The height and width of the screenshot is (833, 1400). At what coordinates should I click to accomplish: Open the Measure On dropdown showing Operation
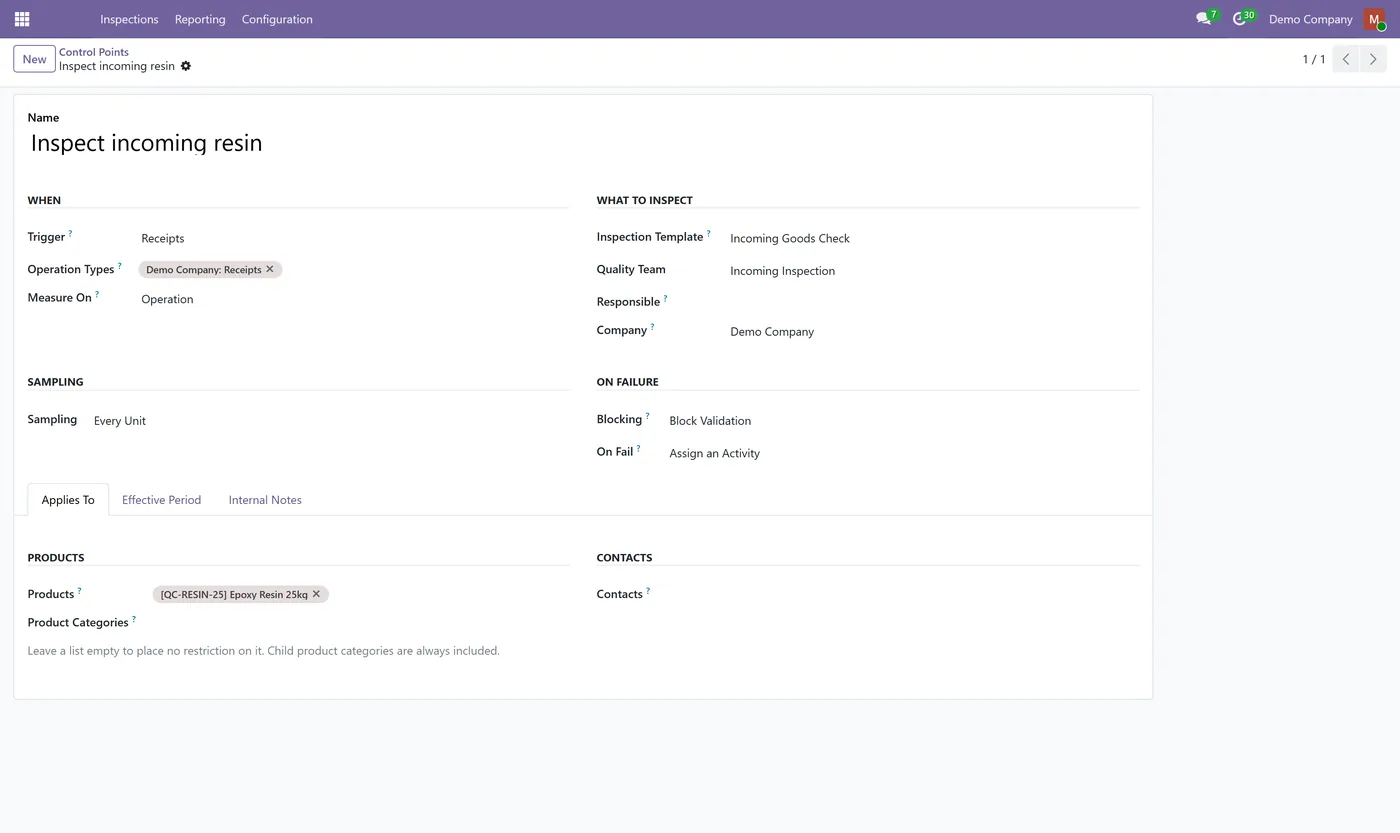click(354, 299)
